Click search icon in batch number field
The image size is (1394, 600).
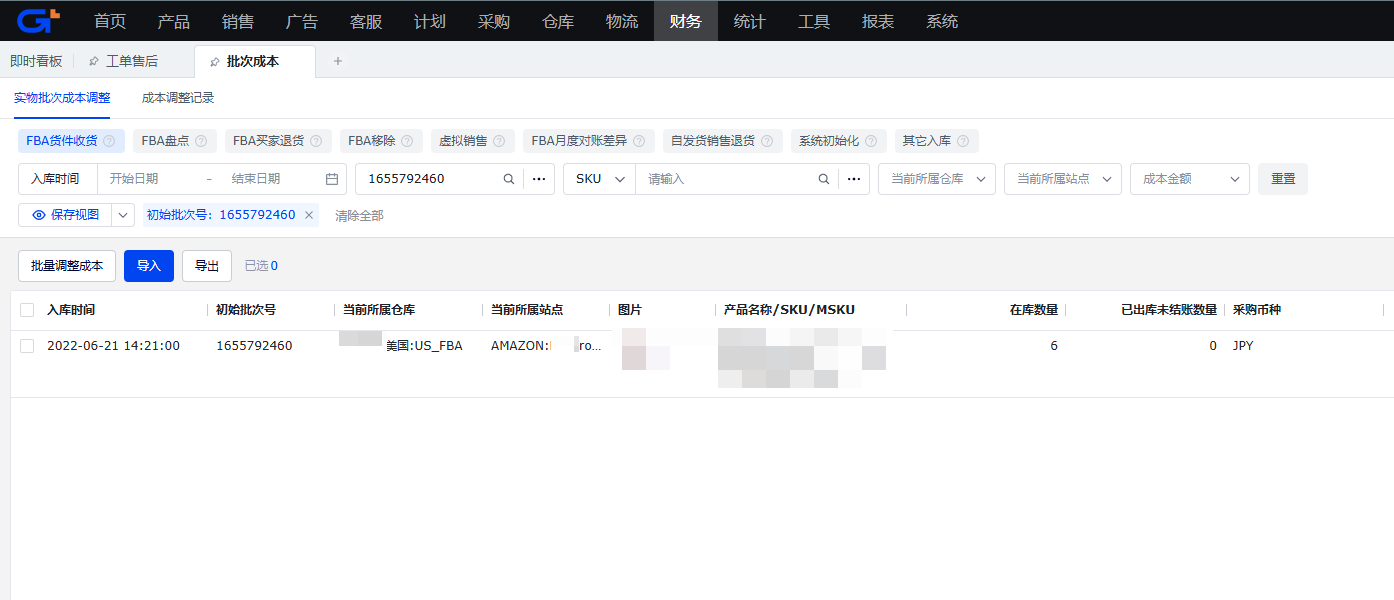point(508,179)
